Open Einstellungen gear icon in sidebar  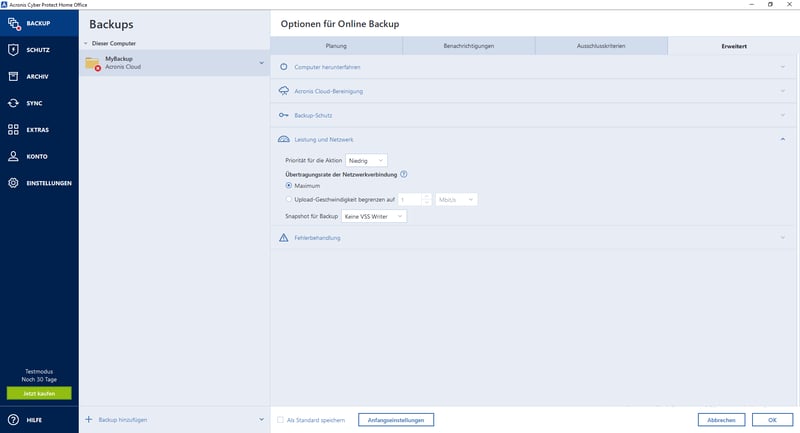click(x=14, y=183)
